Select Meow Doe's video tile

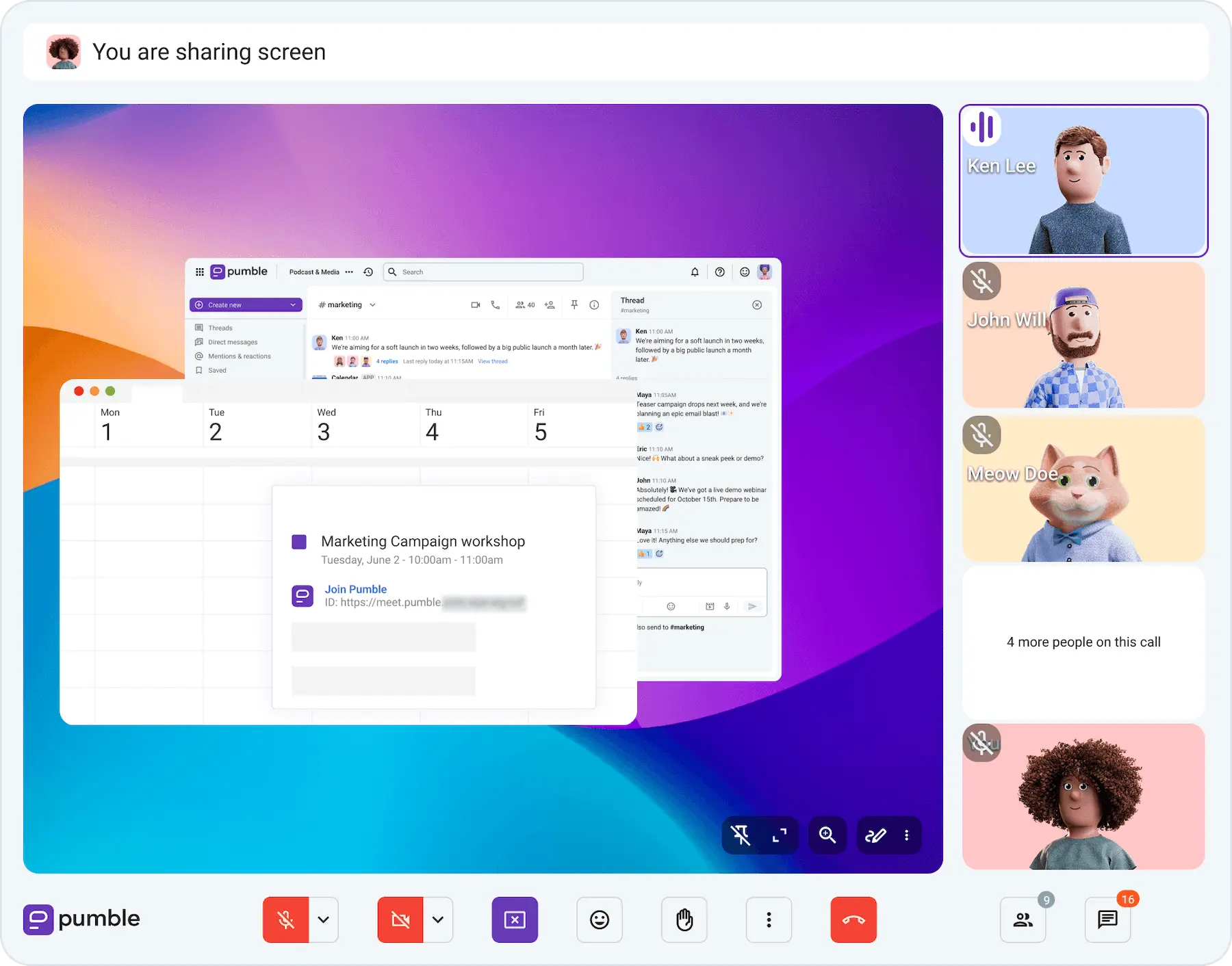1083,489
